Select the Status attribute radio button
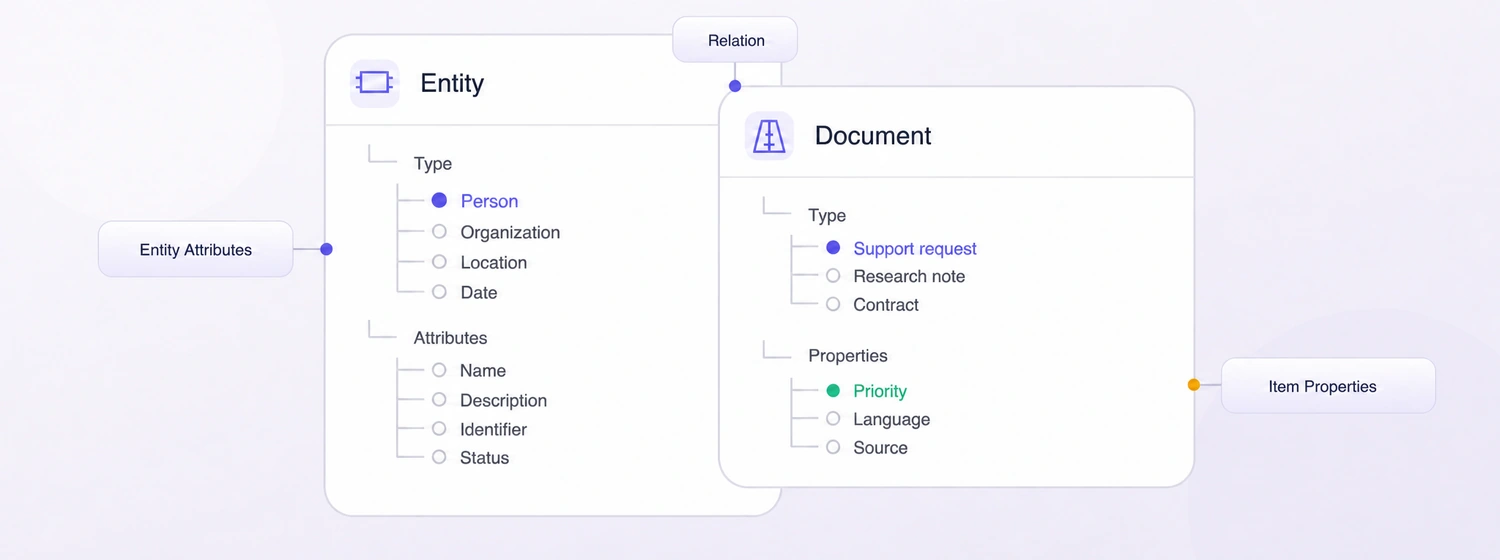Viewport: 1500px width, 560px height. (439, 457)
